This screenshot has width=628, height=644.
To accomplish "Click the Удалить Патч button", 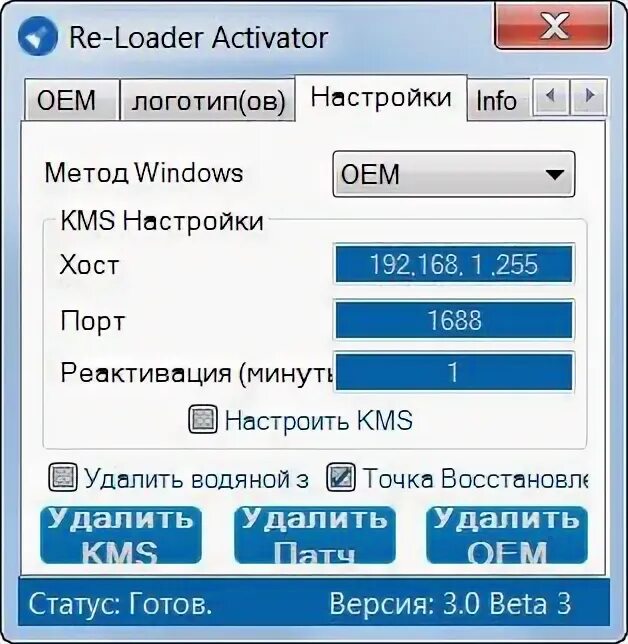I will [314, 535].
